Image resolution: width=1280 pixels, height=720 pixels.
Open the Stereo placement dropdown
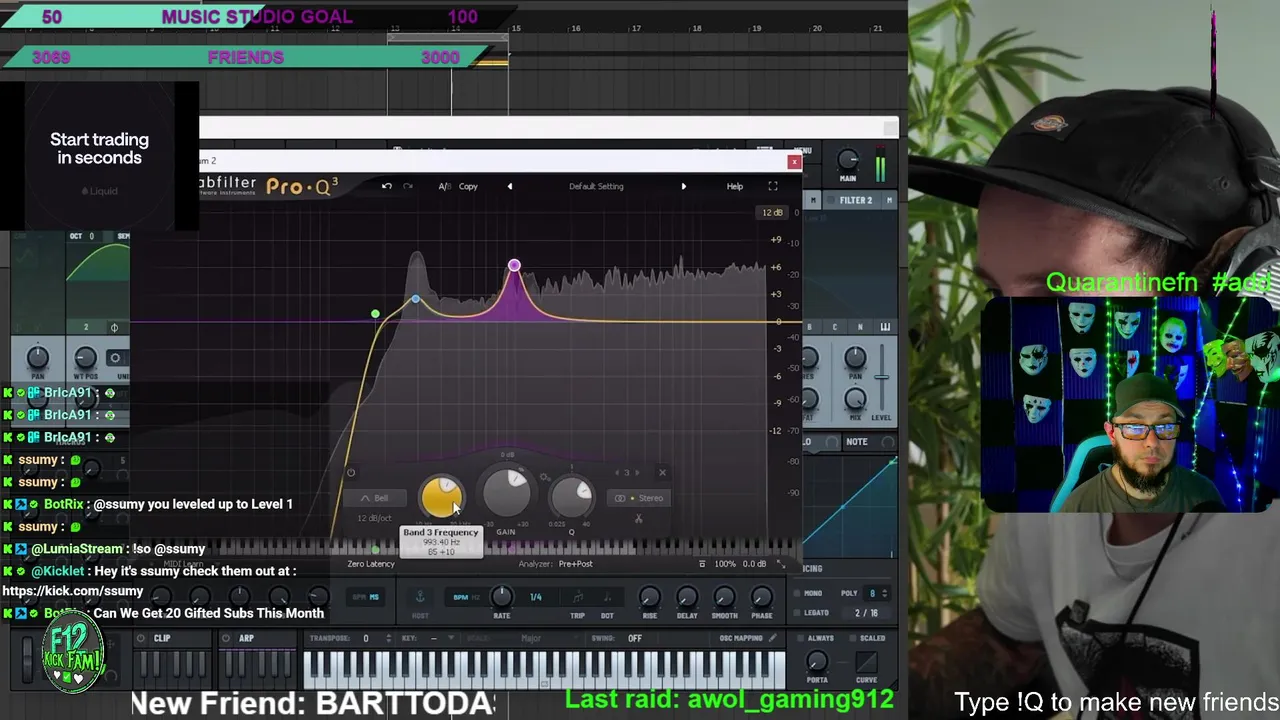tap(640, 498)
